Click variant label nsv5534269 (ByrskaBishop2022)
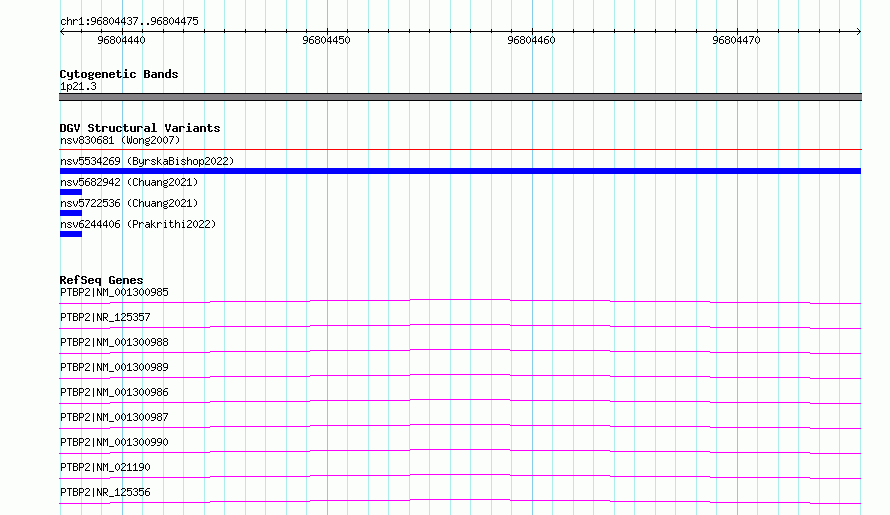This screenshot has height=515, width=890. click(x=147, y=161)
